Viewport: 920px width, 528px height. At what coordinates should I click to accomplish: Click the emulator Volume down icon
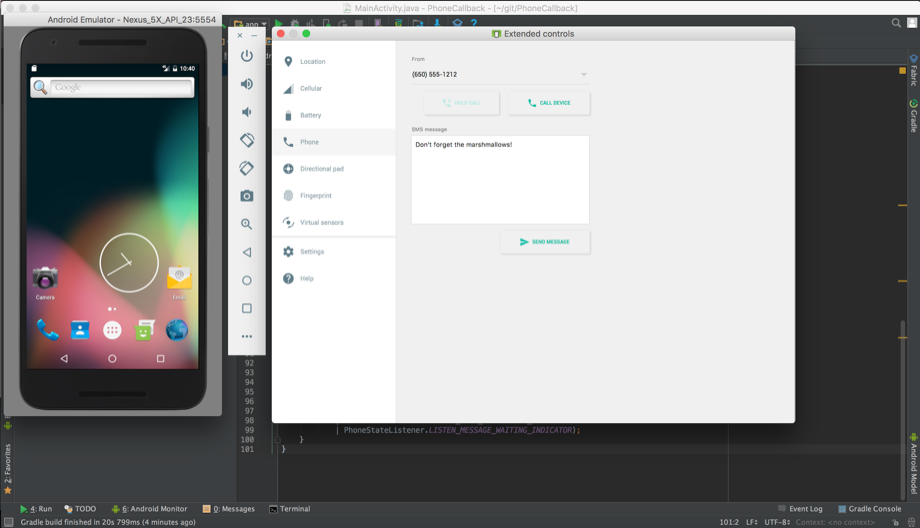point(247,112)
